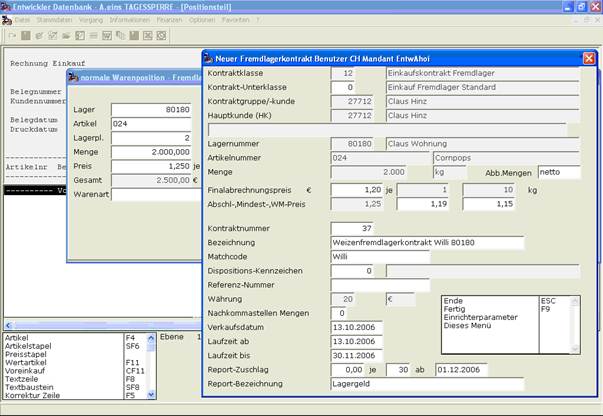Select Einrichterparameter in the contract menu list

(x=480, y=317)
